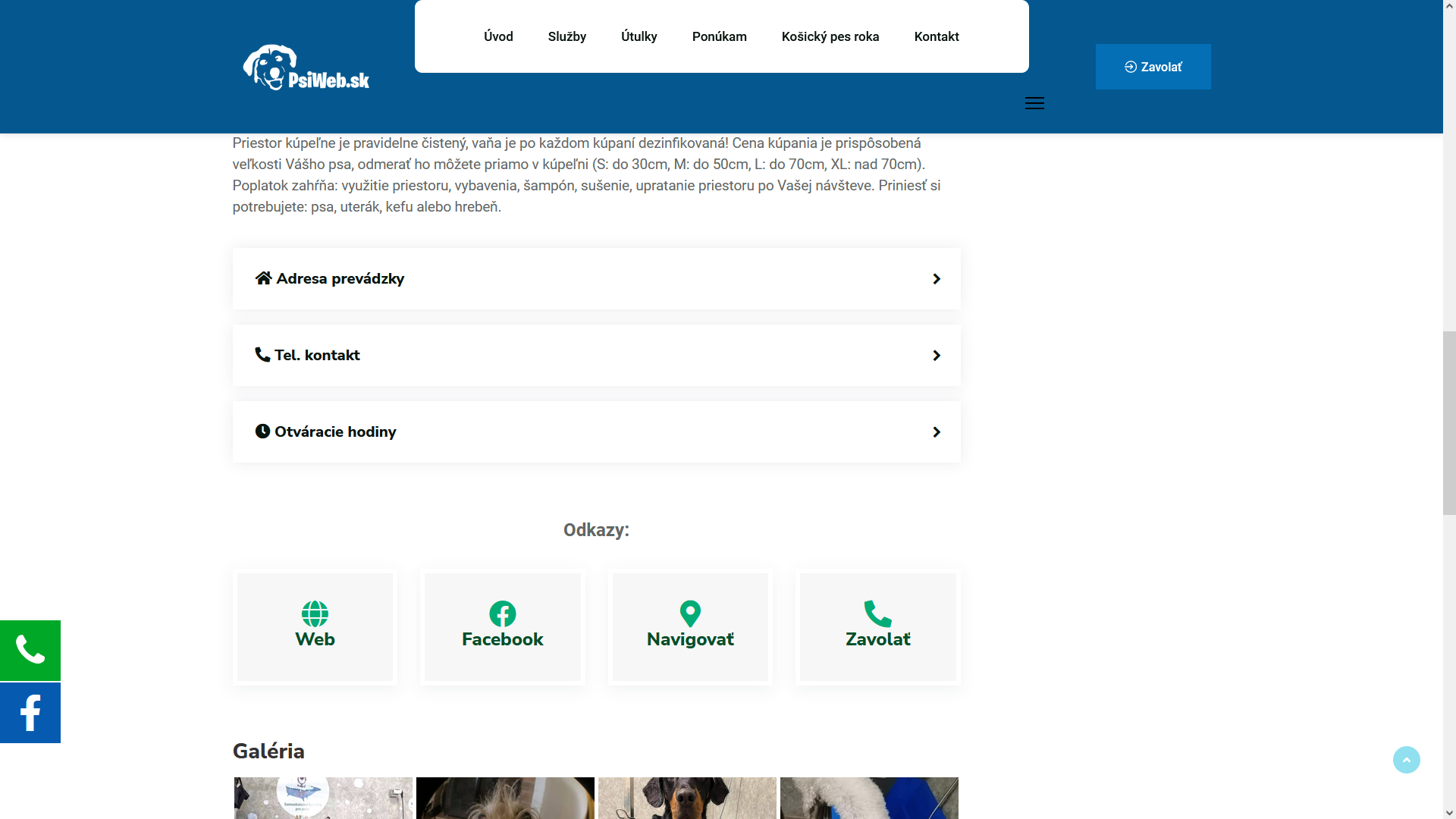Image resolution: width=1456 pixels, height=819 pixels.
Task: Expand the Tel. kontakt chevron
Action: coord(937,356)
